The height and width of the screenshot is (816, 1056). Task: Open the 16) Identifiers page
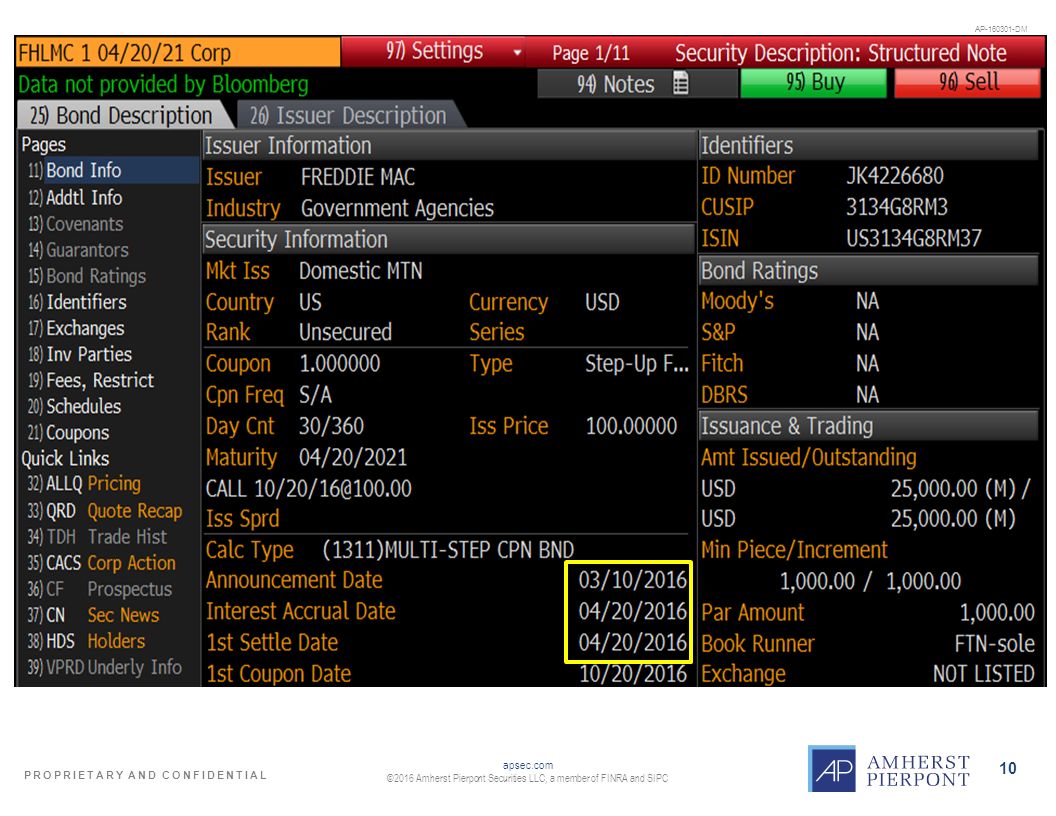point(77,302)
